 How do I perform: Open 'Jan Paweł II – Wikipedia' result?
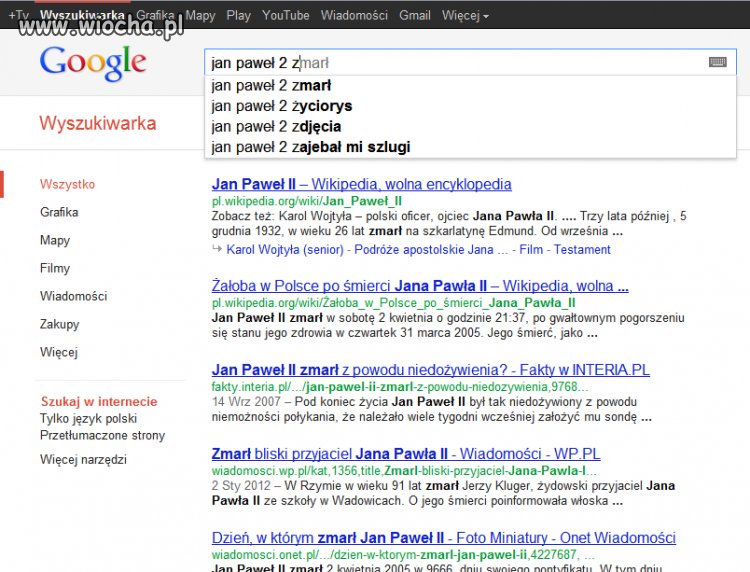tap(362, 184)
